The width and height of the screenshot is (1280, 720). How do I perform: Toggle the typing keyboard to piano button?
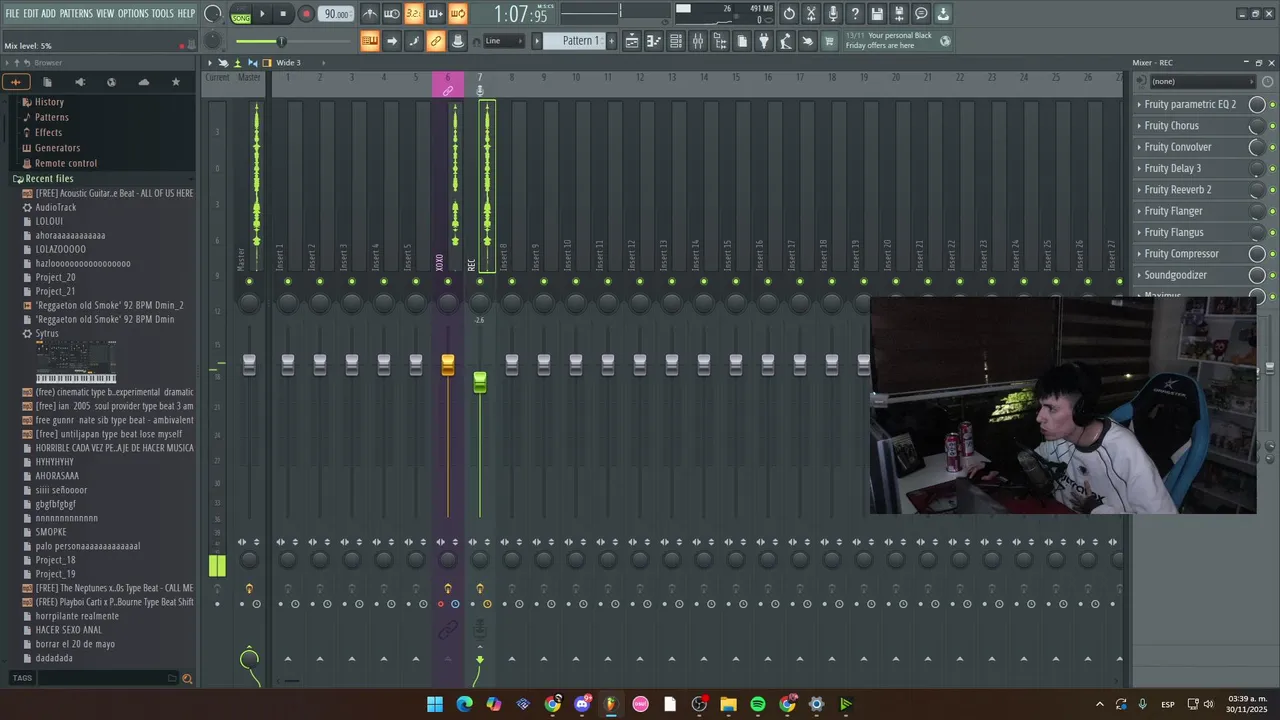370,41
